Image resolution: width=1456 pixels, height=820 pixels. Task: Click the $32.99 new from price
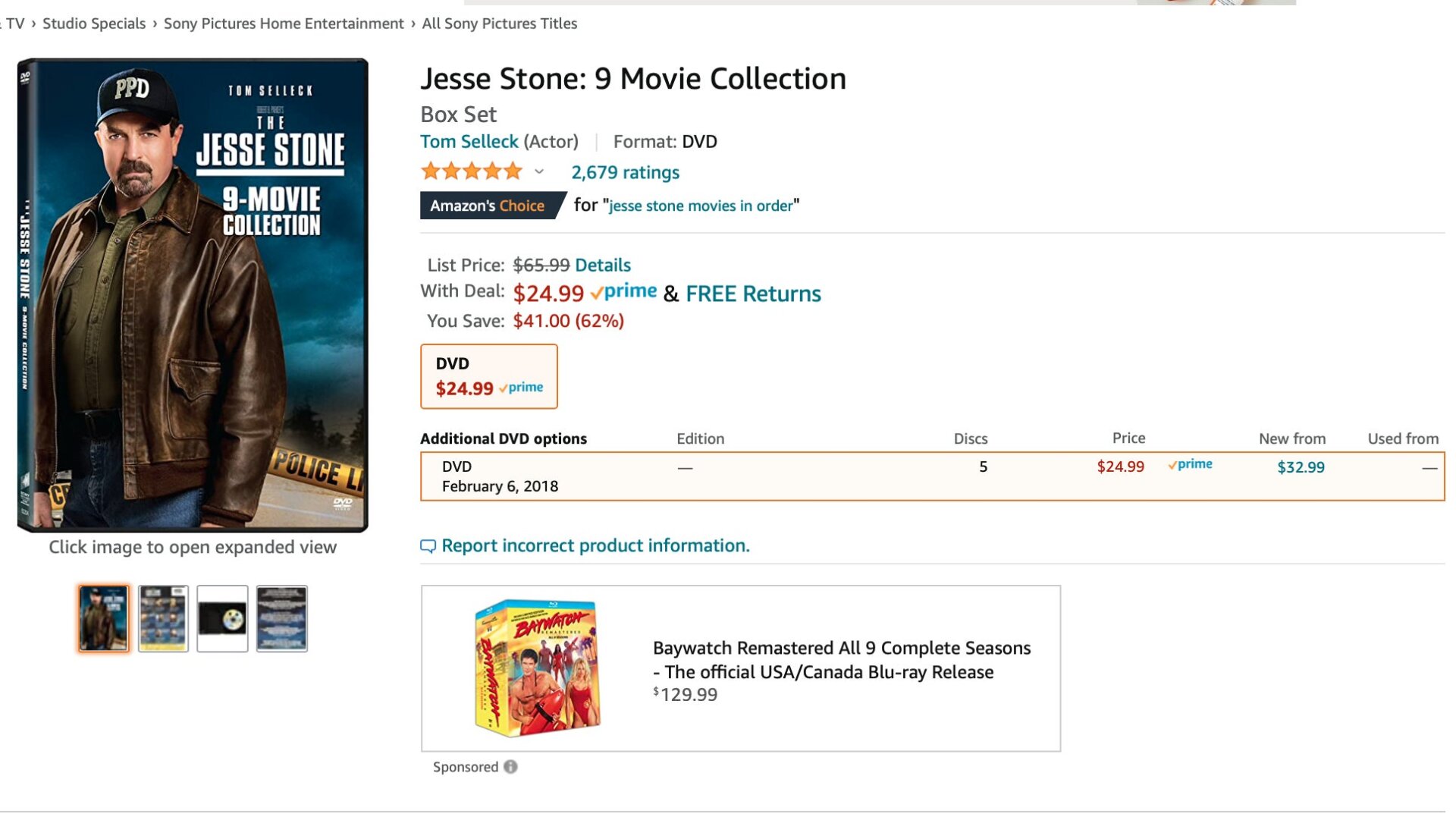tap(1300, 467)
